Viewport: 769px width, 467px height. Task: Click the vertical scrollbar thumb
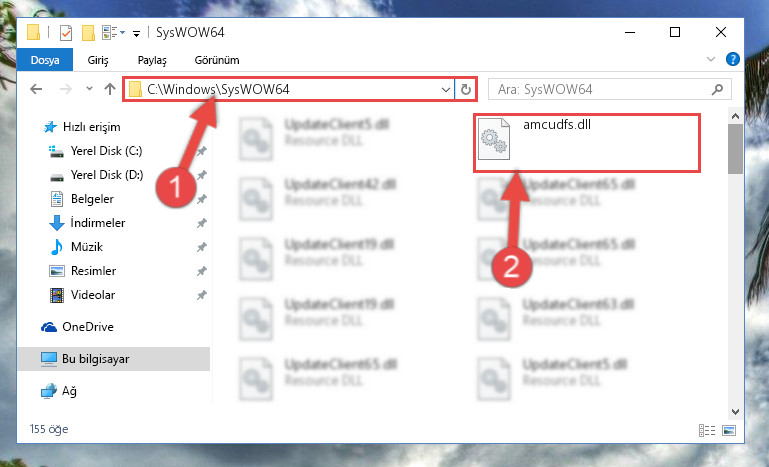(x=735, y=149)
